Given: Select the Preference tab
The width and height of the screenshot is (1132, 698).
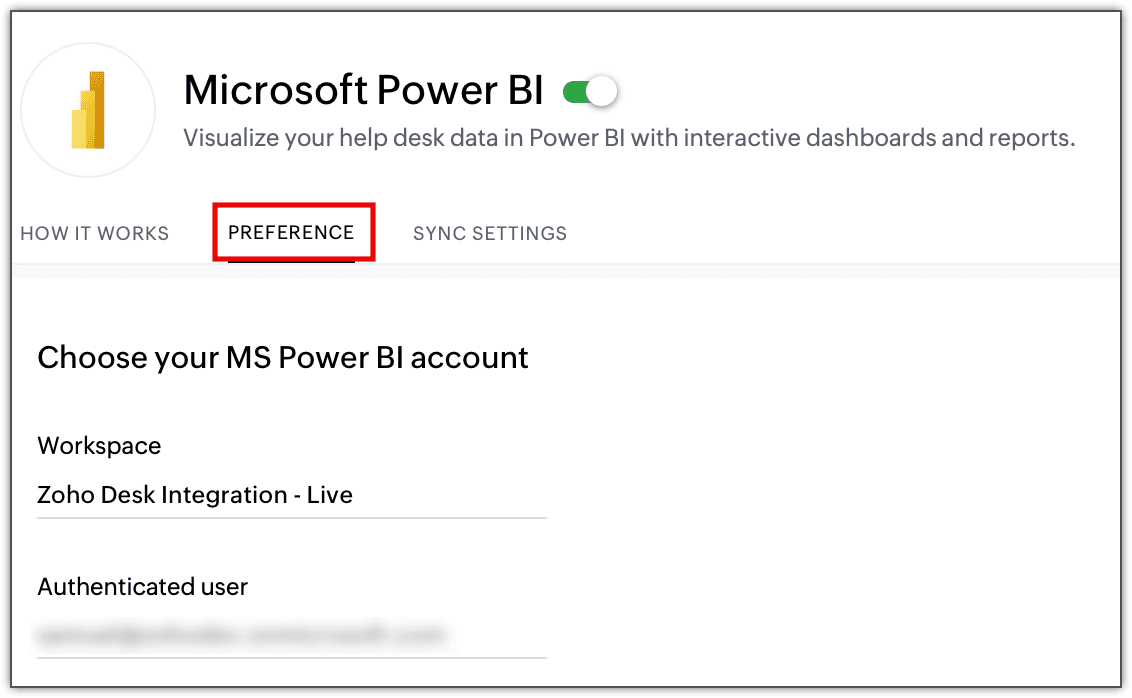Looking at the screenshot, I should [x=291, y=233].
